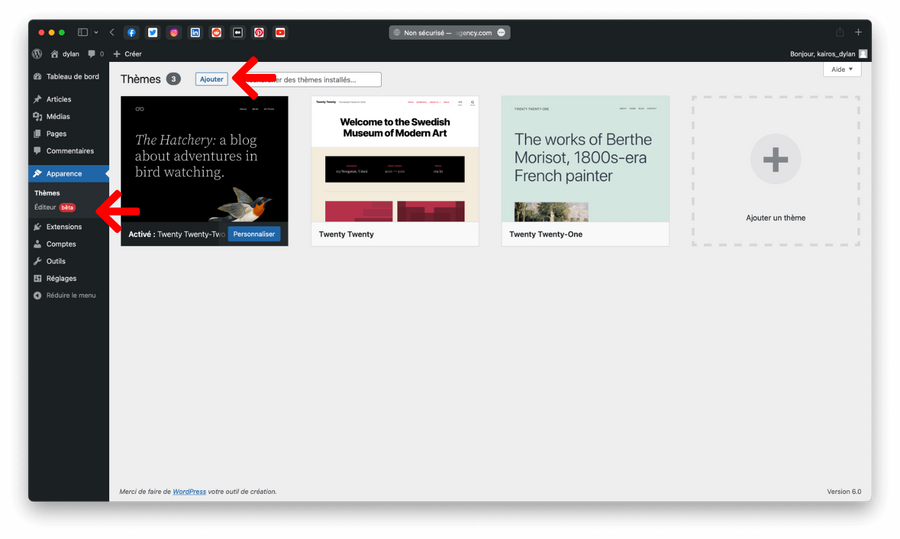Click the Ajouter button next to Thèmes

click(x=211, y=79)
